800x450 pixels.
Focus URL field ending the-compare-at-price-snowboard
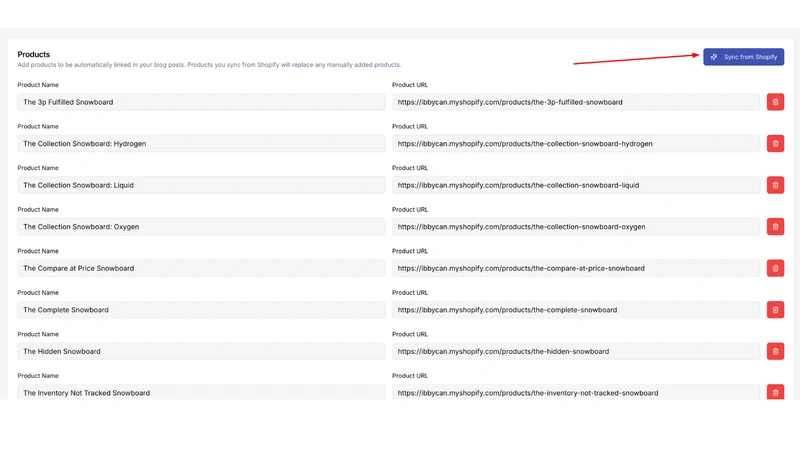coord(576,268)
